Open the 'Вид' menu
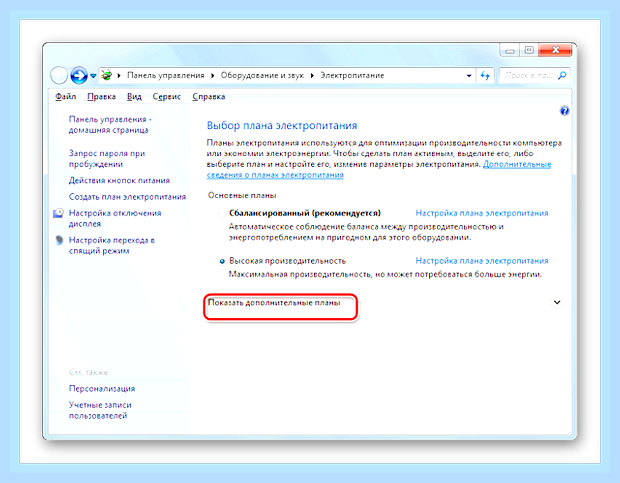Viewport: 620px width, 483px height. (134, 96)
